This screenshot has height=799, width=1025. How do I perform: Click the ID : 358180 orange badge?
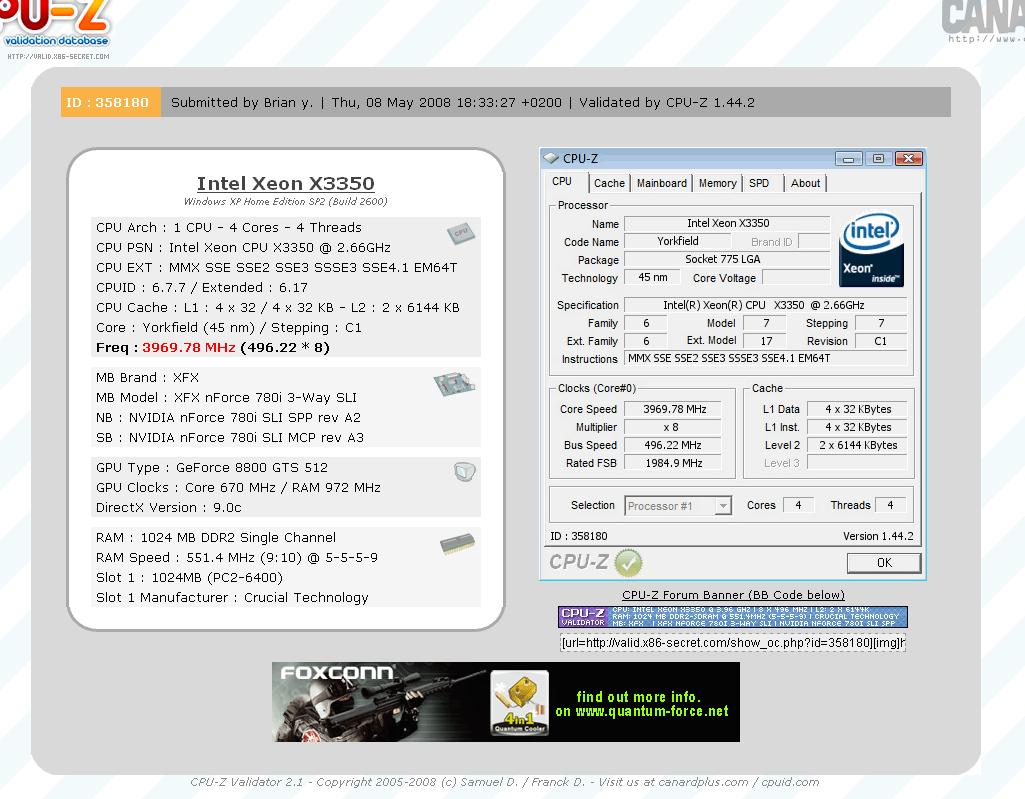click(110, 102)
